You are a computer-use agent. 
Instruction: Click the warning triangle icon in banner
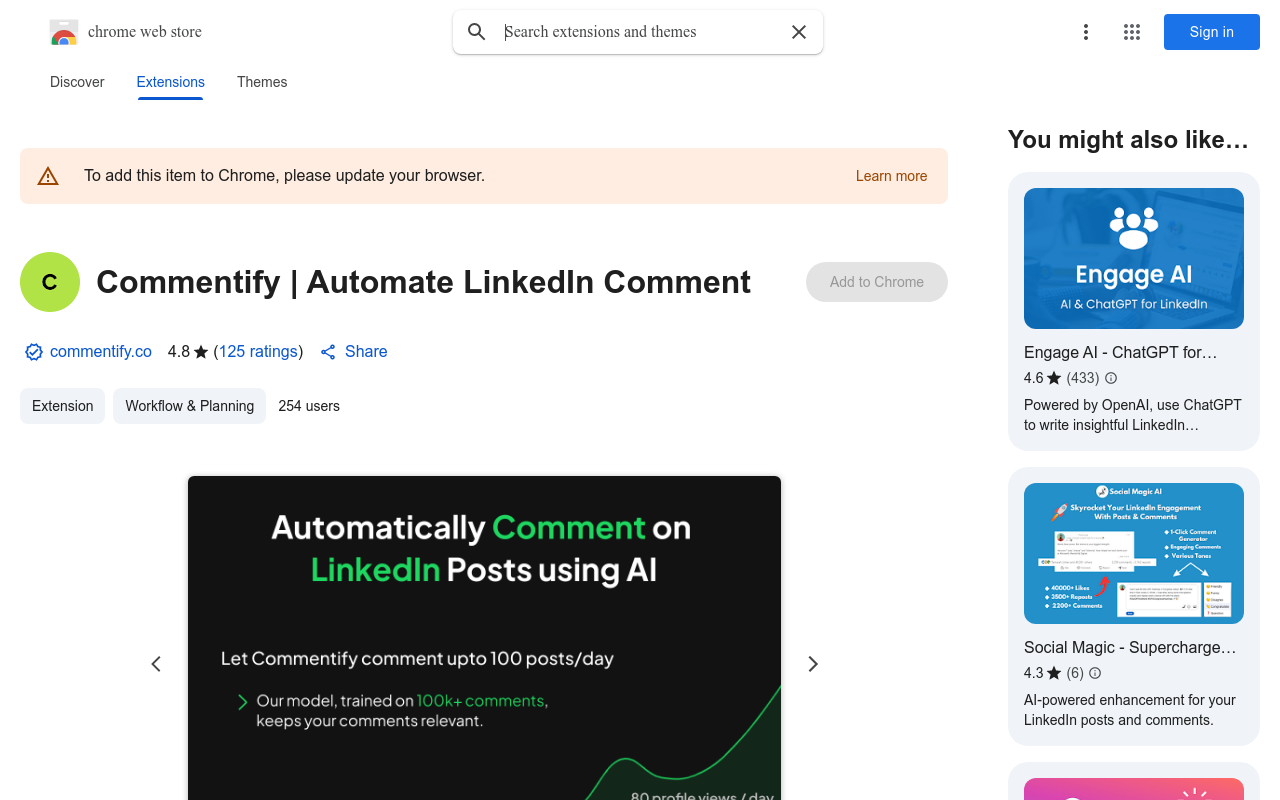[48, 176]
